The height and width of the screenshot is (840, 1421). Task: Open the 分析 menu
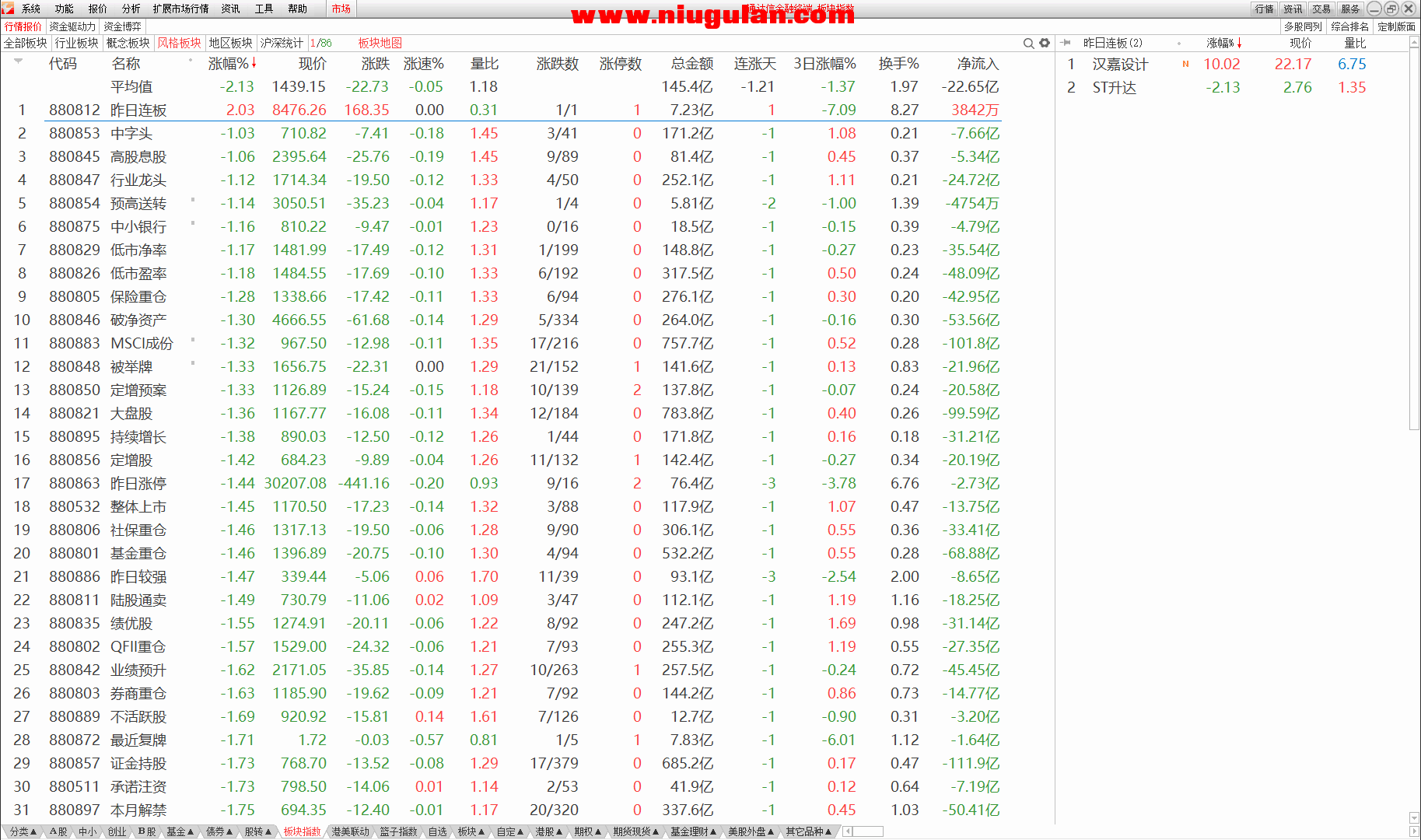(131, 9)
